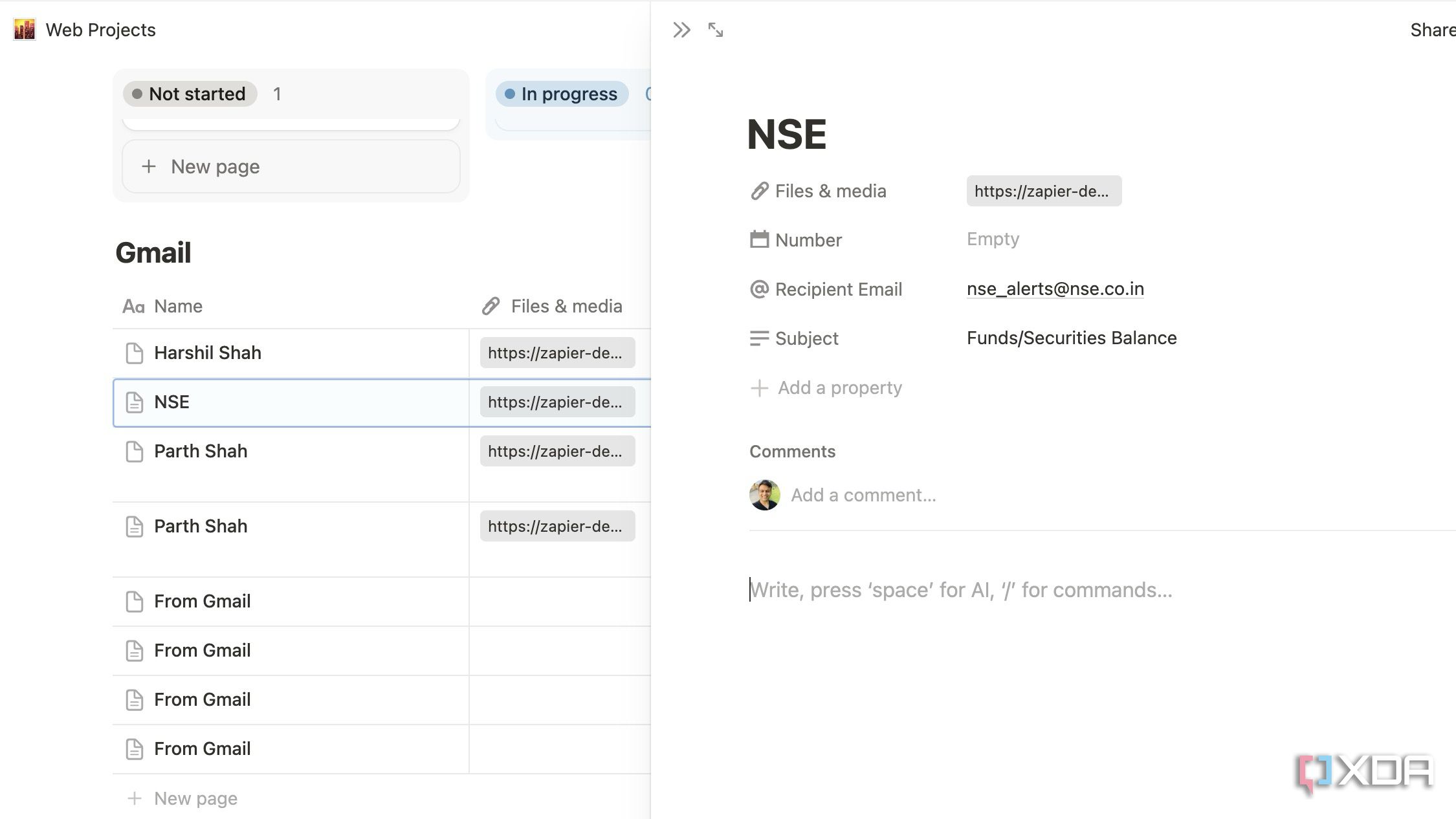Image resolution: width=1456 pixels, height=819 pixels.
Task: Click New page under the Gmail table
Action: click(x=195, y=798)
